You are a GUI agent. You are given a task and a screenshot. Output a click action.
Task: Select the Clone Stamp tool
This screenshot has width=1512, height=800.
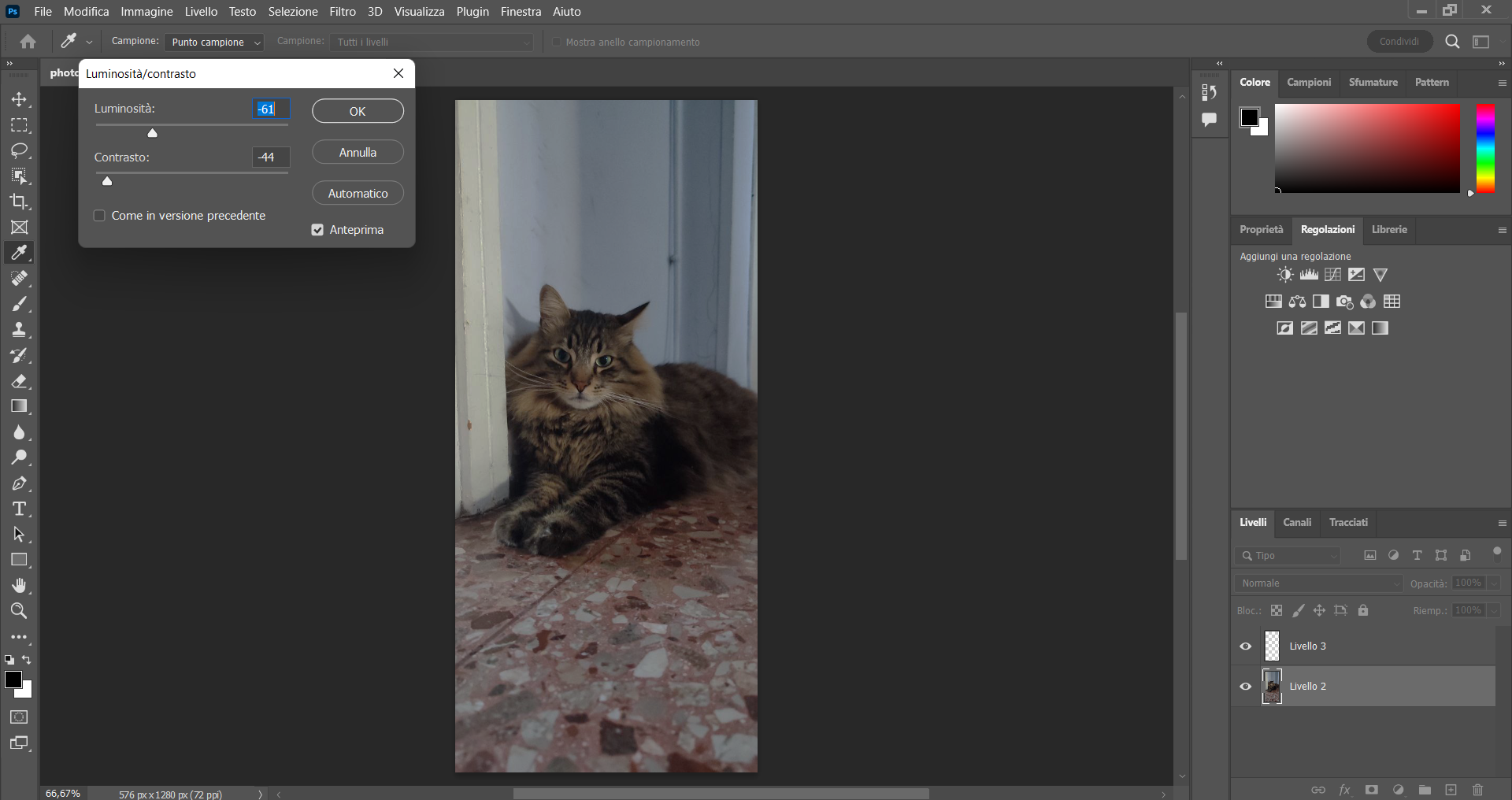coord(19,329)
